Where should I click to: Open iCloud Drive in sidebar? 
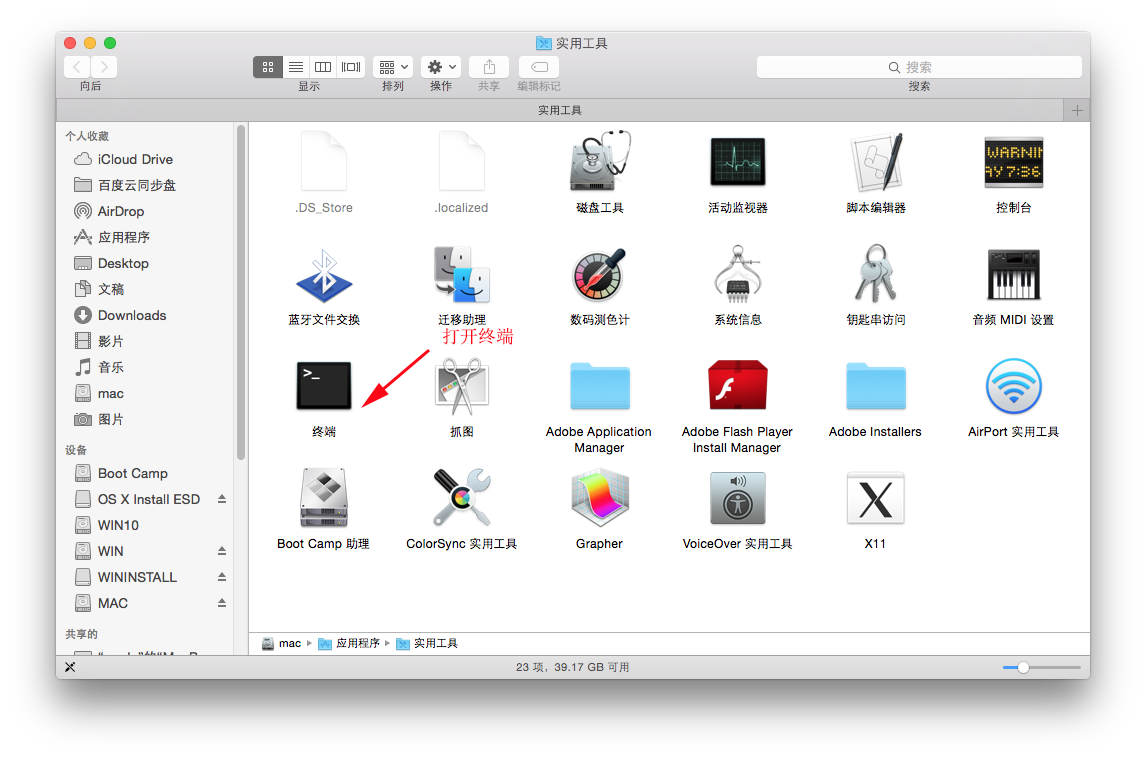click(x=135, y=159)
